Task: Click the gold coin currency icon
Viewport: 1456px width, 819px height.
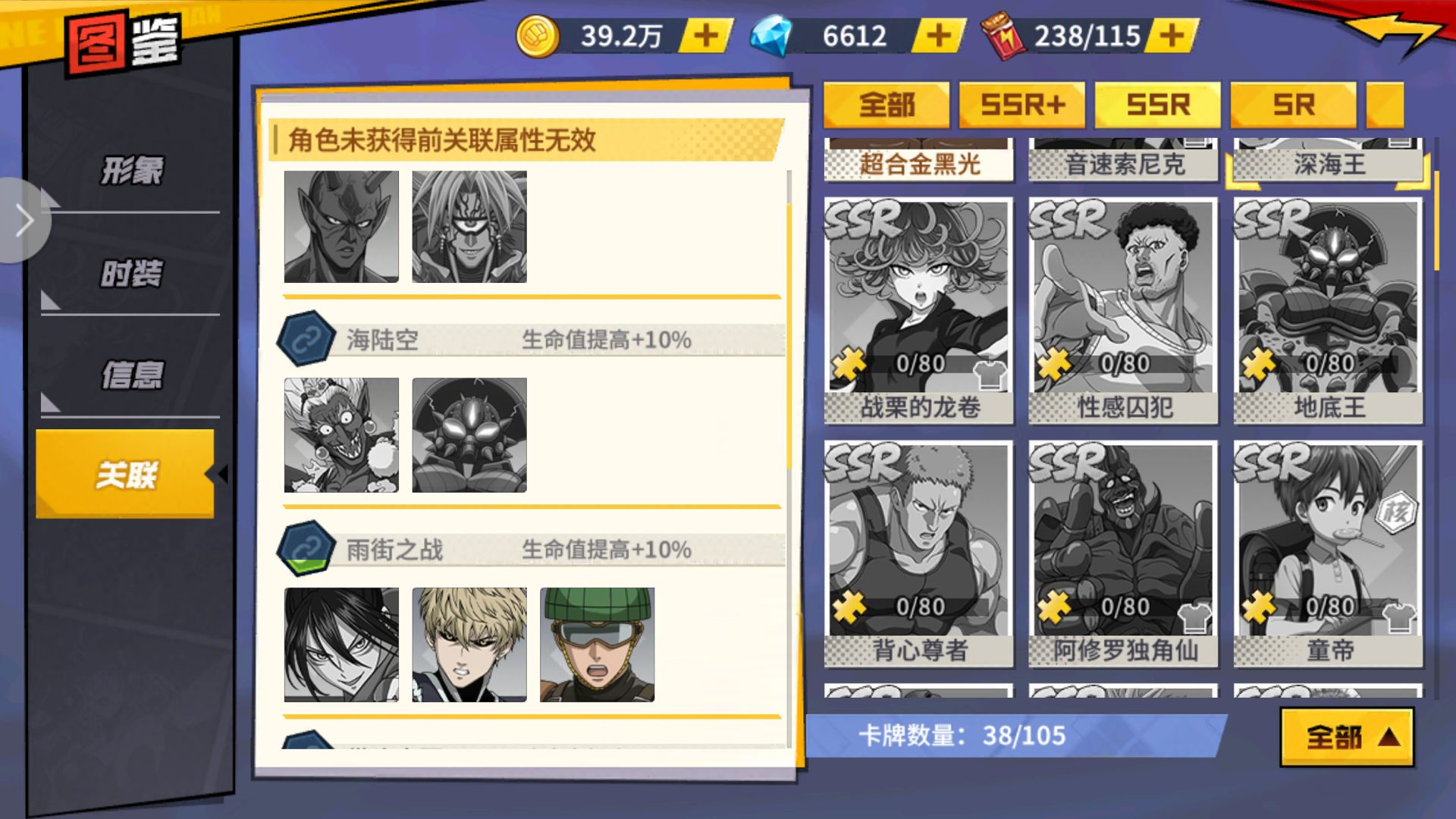Action: click(x=538, y=36)
